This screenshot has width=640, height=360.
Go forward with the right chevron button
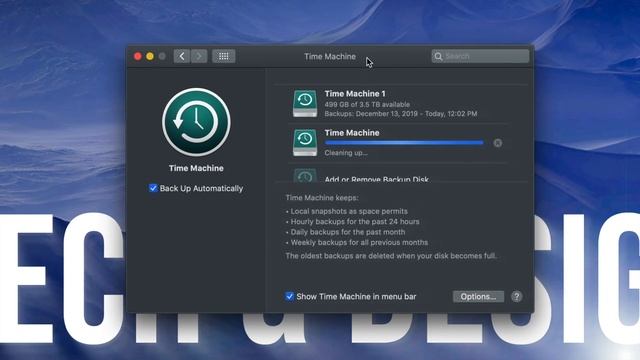(199, 56)
